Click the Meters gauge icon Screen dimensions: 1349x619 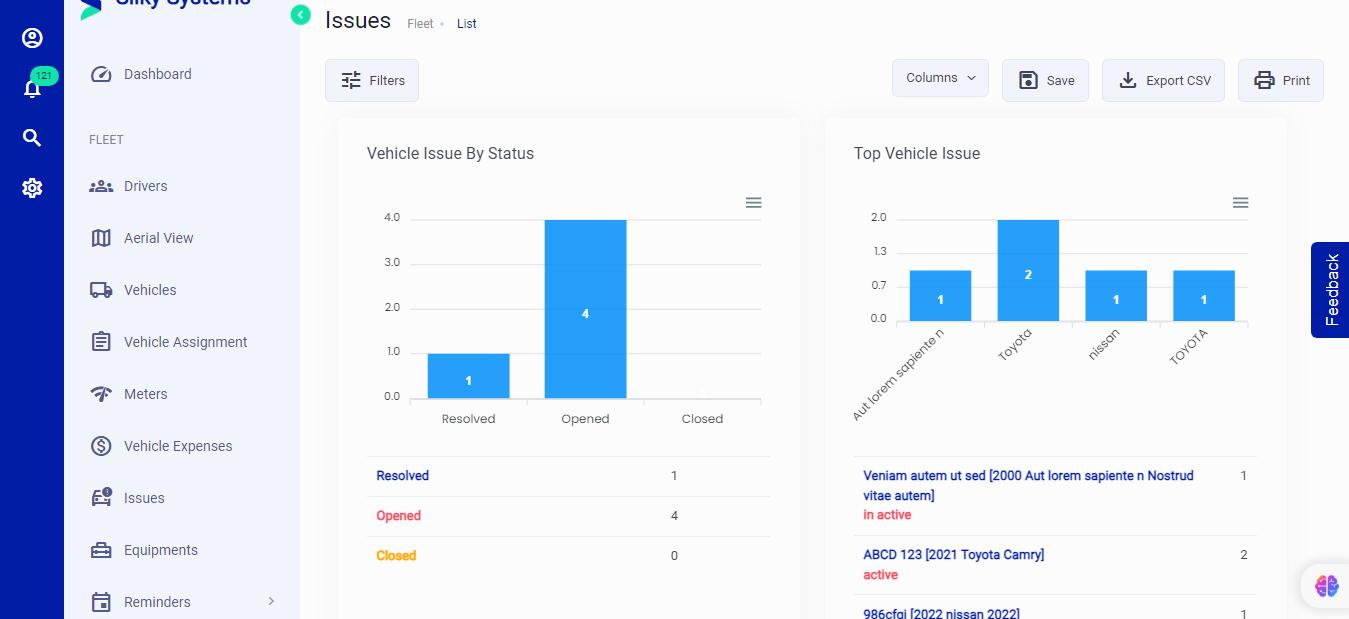click(x=101, y=394)
